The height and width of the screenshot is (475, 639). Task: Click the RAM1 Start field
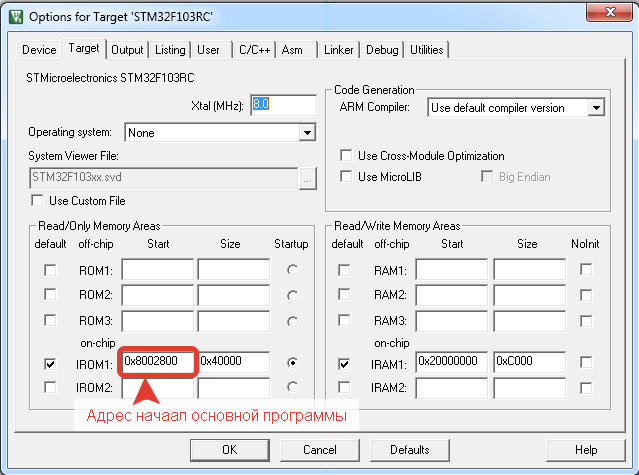(x=452, y=269)
